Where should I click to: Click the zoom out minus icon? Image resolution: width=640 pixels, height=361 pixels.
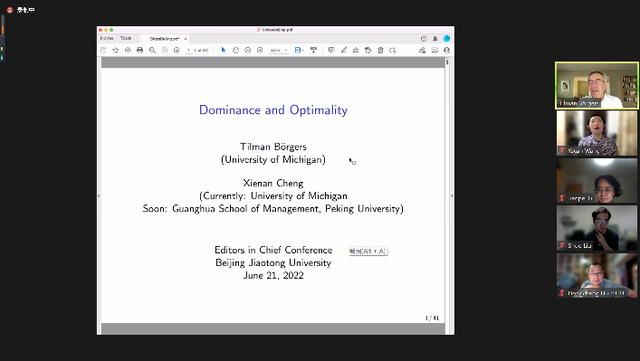pyautogui.click(x=248, y=50)
